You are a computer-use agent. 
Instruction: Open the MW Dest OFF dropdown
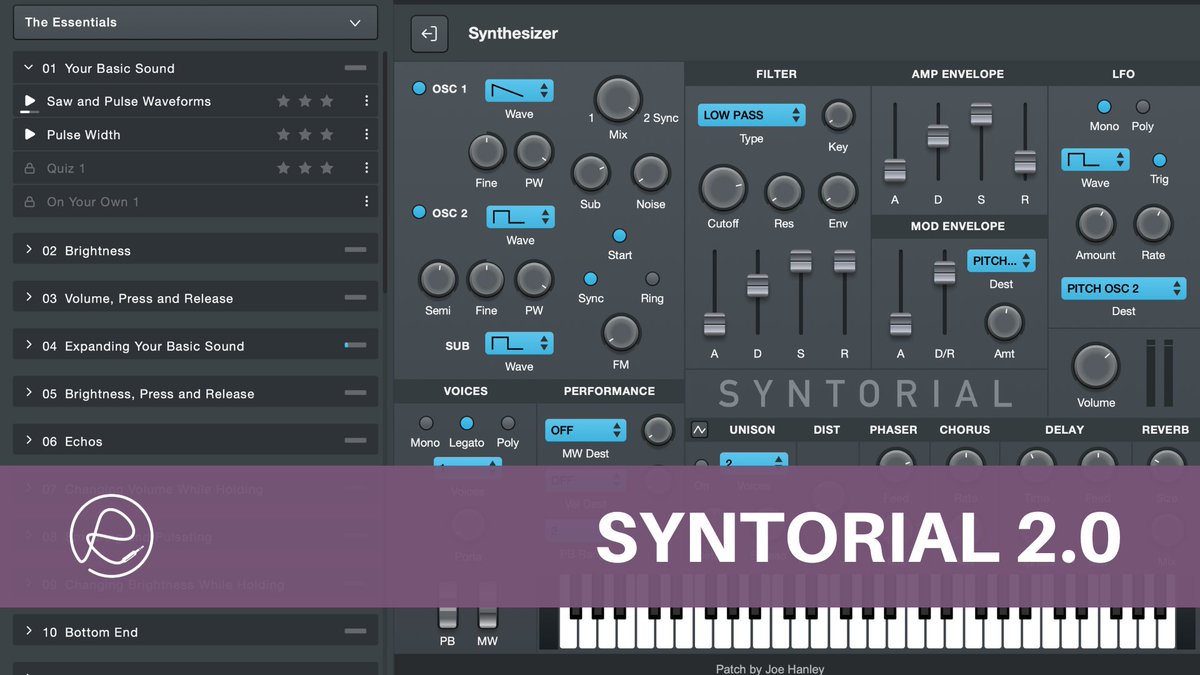[585, 430]
